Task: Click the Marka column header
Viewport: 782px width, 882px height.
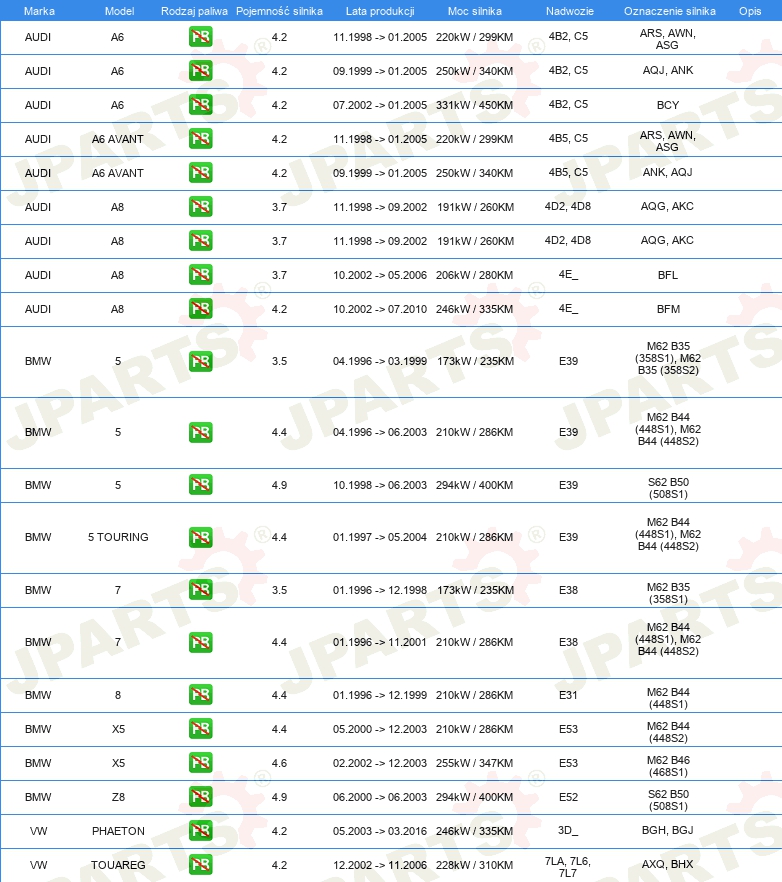Action: pyautogui.click(x=39, y=11)
